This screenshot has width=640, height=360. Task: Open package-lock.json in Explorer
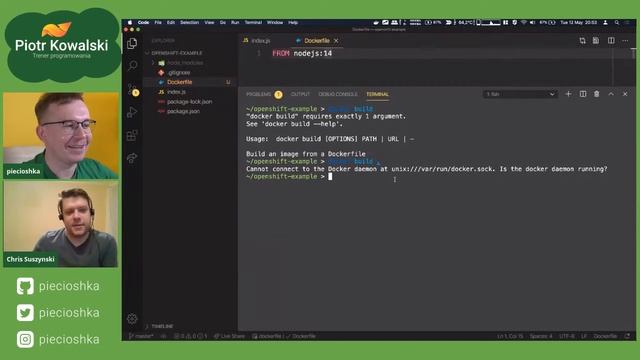[189, 102]
